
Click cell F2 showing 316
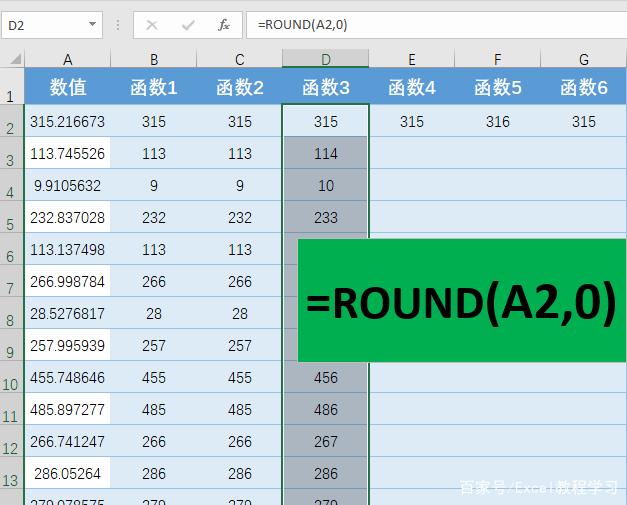(x=497, y=121)
